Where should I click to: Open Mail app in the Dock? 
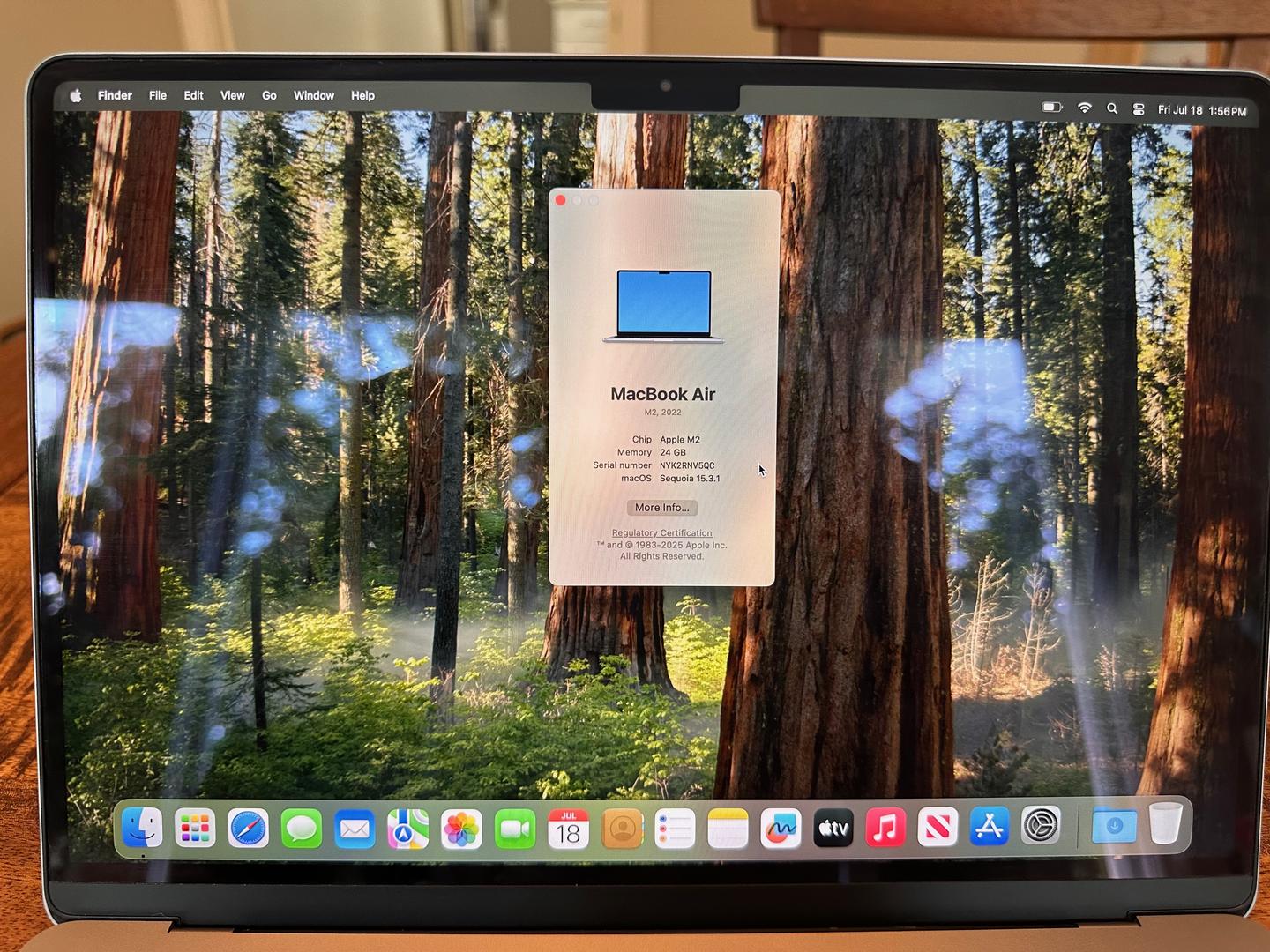[x=355, y=829]
